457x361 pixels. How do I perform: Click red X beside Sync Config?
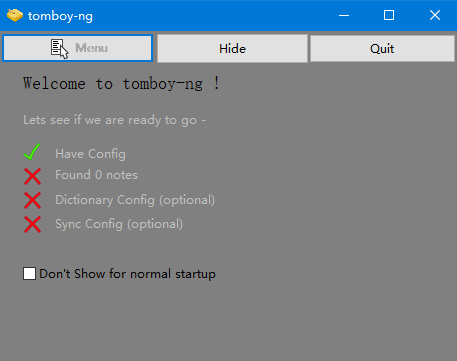coord(32,224)
